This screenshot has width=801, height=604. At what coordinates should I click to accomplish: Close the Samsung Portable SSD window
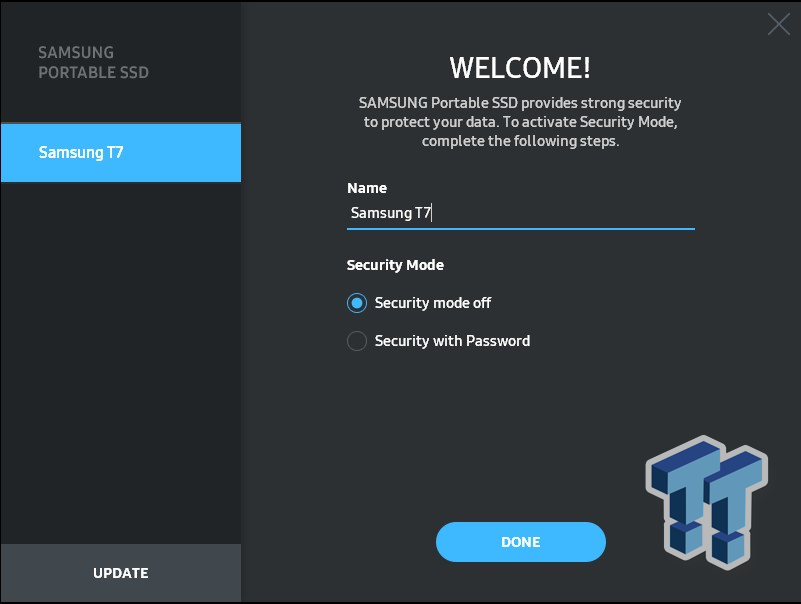(779, 24)
